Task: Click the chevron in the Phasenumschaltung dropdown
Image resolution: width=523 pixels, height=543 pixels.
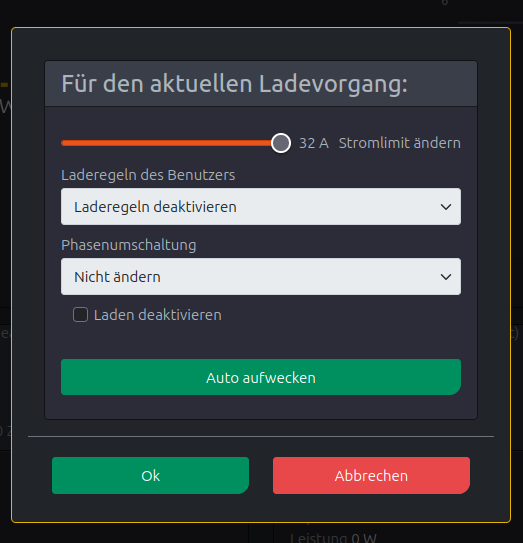Action: (x=446, y=277)
